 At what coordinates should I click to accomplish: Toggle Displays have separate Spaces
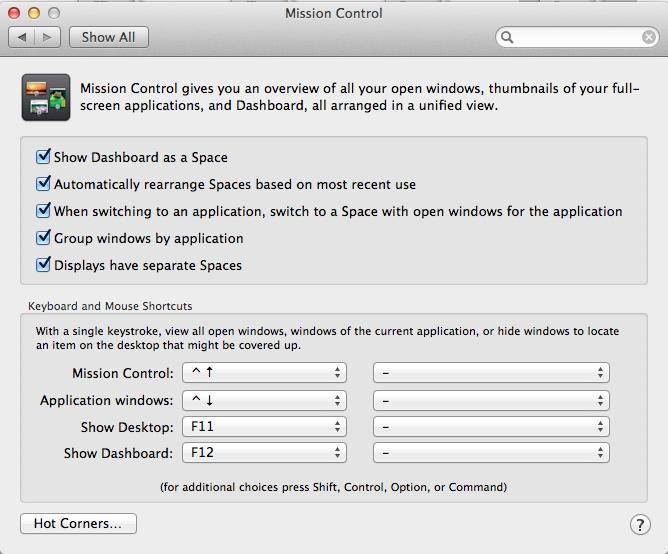pyautogui.click(x=43, y=265)
